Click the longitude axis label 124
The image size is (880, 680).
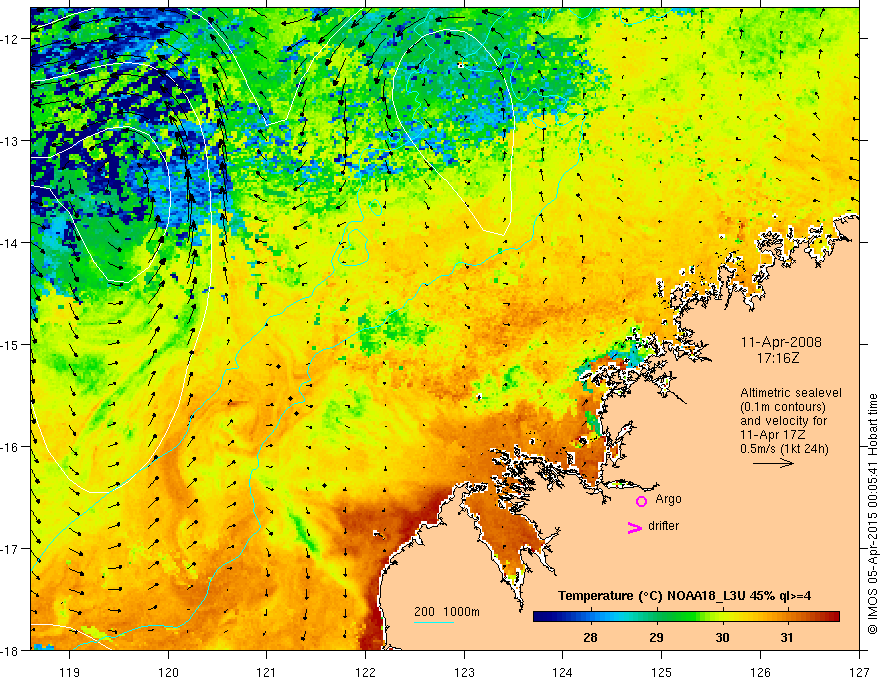pyautogui.click(x=563, y=672)
